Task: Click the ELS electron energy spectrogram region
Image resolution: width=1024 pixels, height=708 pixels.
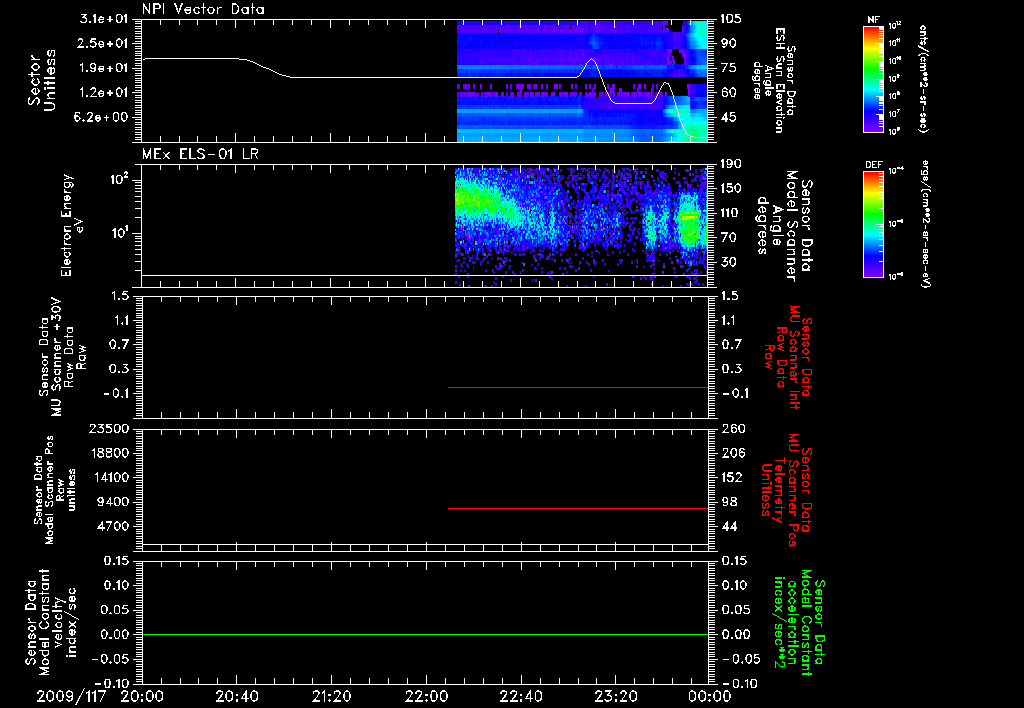Action: tap(581, 227)
